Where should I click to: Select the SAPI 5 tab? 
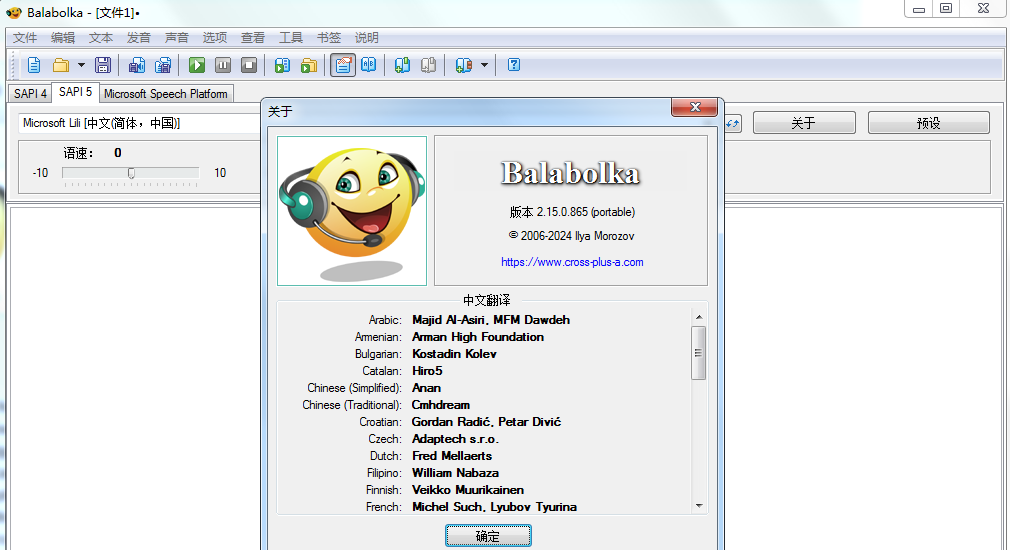75,92
